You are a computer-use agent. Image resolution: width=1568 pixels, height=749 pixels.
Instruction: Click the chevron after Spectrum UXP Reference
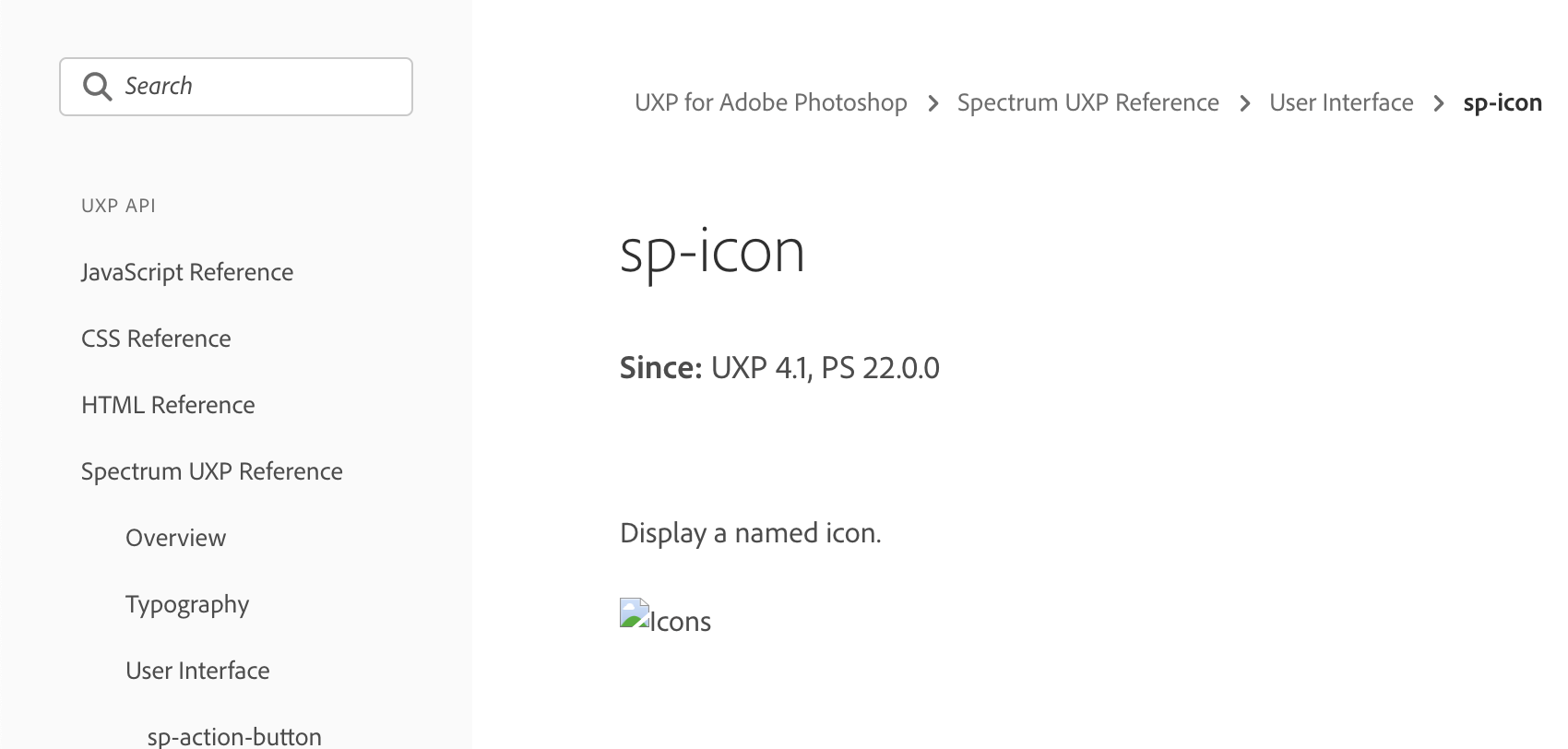(x=1245, y=102)
